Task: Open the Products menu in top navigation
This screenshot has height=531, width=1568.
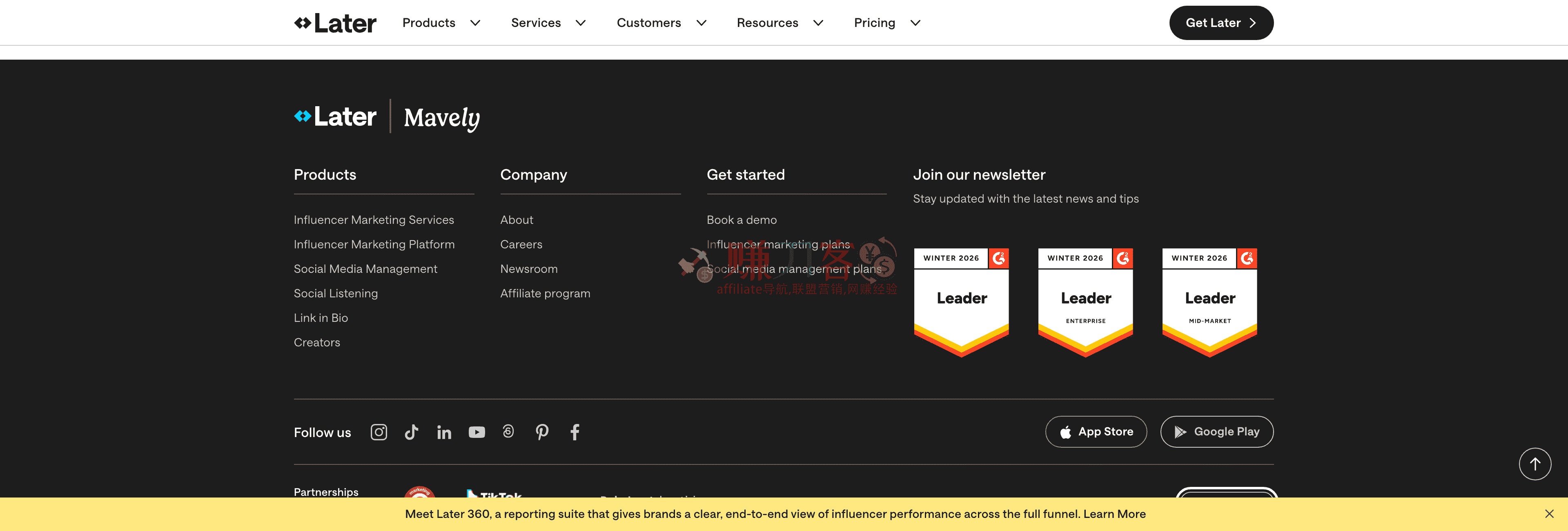Action: [x=428, y=22]
